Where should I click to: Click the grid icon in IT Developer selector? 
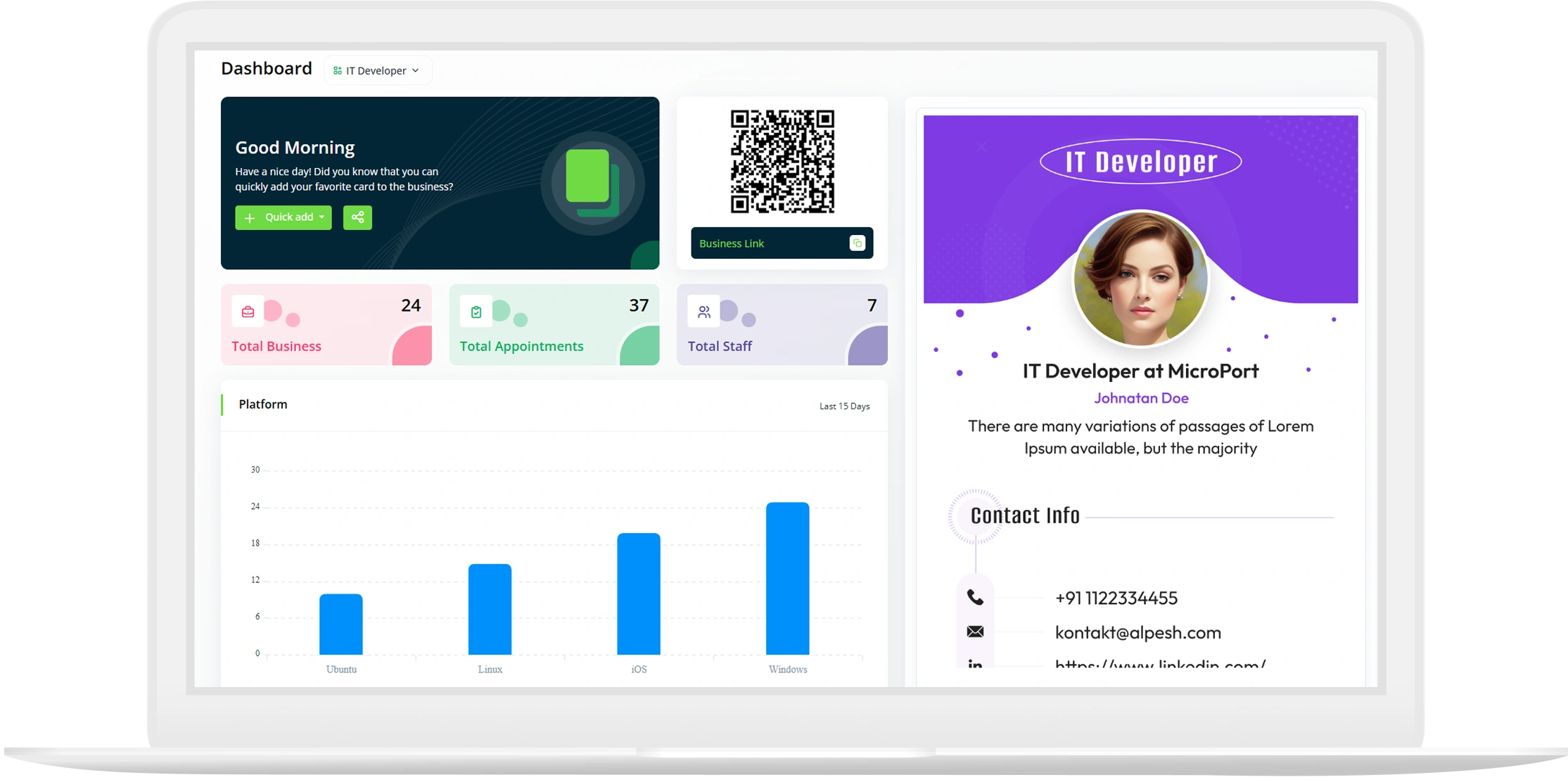click(x=336, y=70)
